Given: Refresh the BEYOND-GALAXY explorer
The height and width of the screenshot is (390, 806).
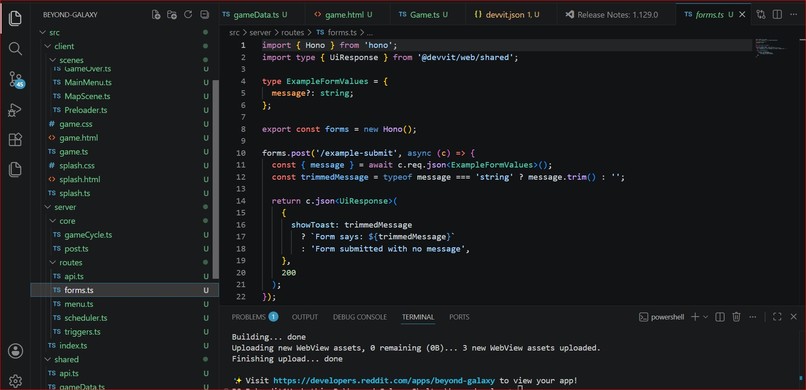Looking at the screenshot, I should point(188,15).
